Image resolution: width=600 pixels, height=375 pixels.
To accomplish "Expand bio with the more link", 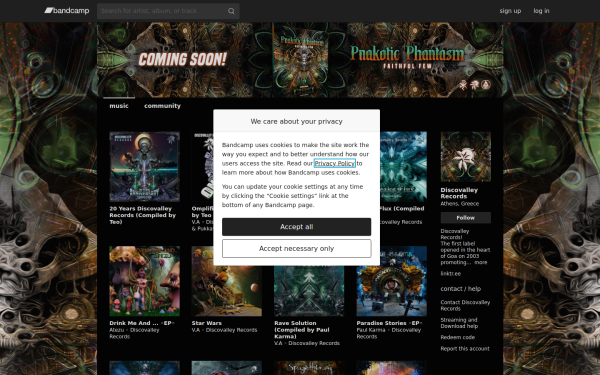I will tap(481, 262).
